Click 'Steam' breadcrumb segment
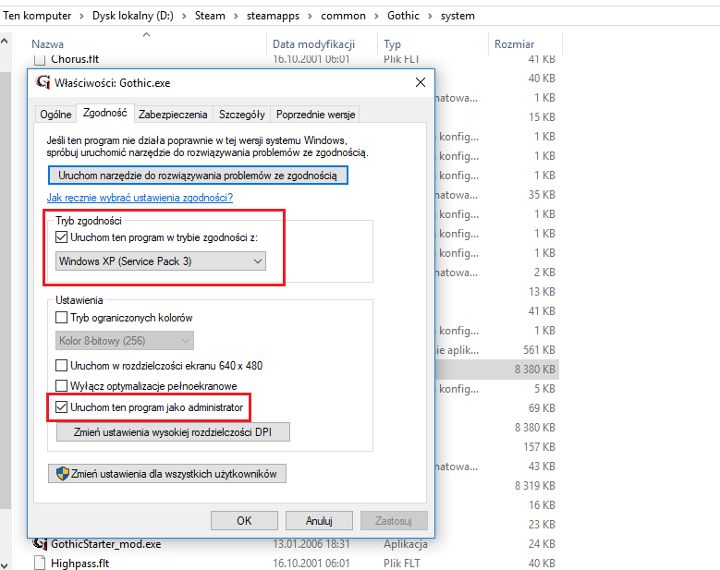720x570 pixels. tap(210, 16)
